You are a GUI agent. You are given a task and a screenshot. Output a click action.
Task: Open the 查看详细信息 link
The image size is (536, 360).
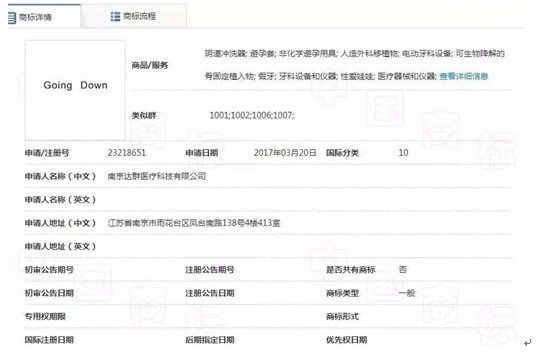pyautogui.click(x=464, y=76)
